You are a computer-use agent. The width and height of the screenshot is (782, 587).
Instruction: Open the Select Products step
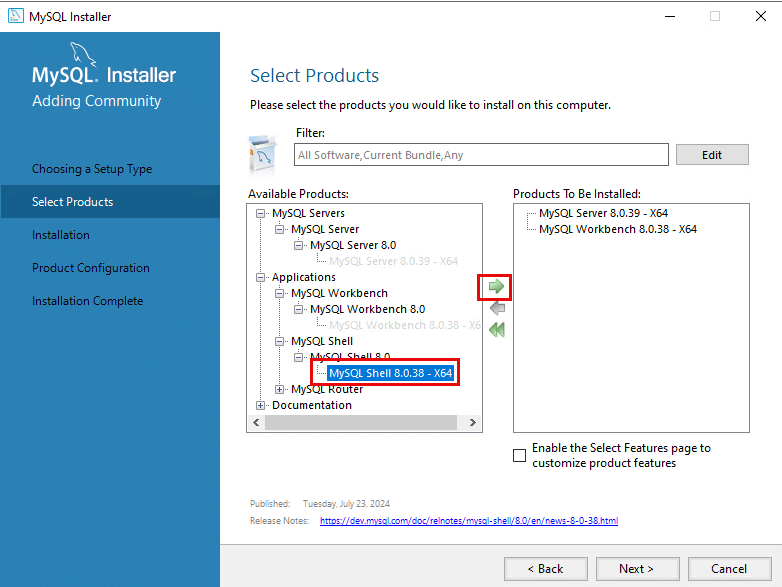point(110,201)
